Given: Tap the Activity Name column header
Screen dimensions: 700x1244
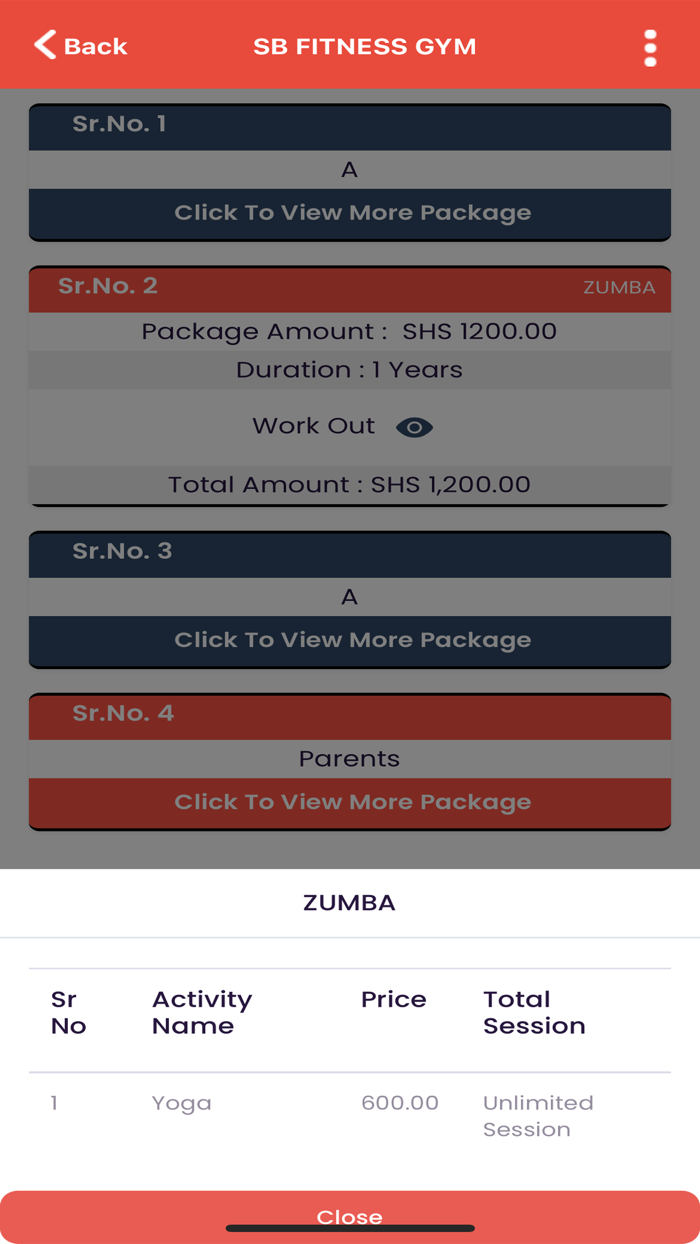Looking at the screenshot, I should pos(203,1012).
